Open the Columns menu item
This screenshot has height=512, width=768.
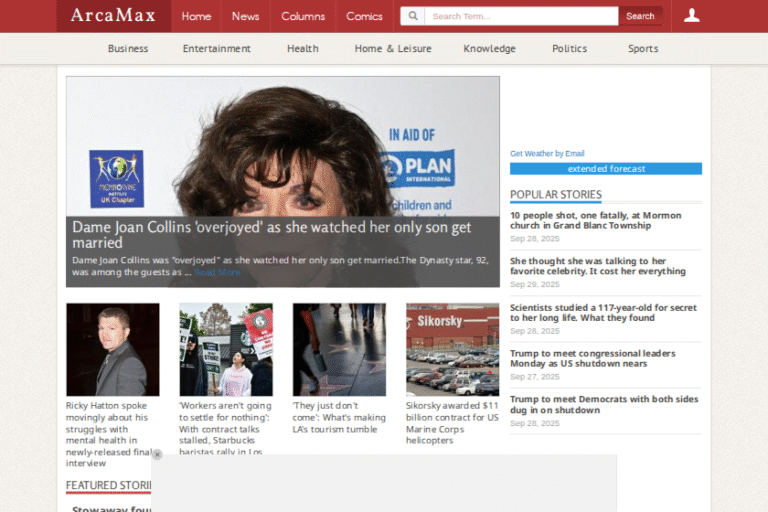303,16
